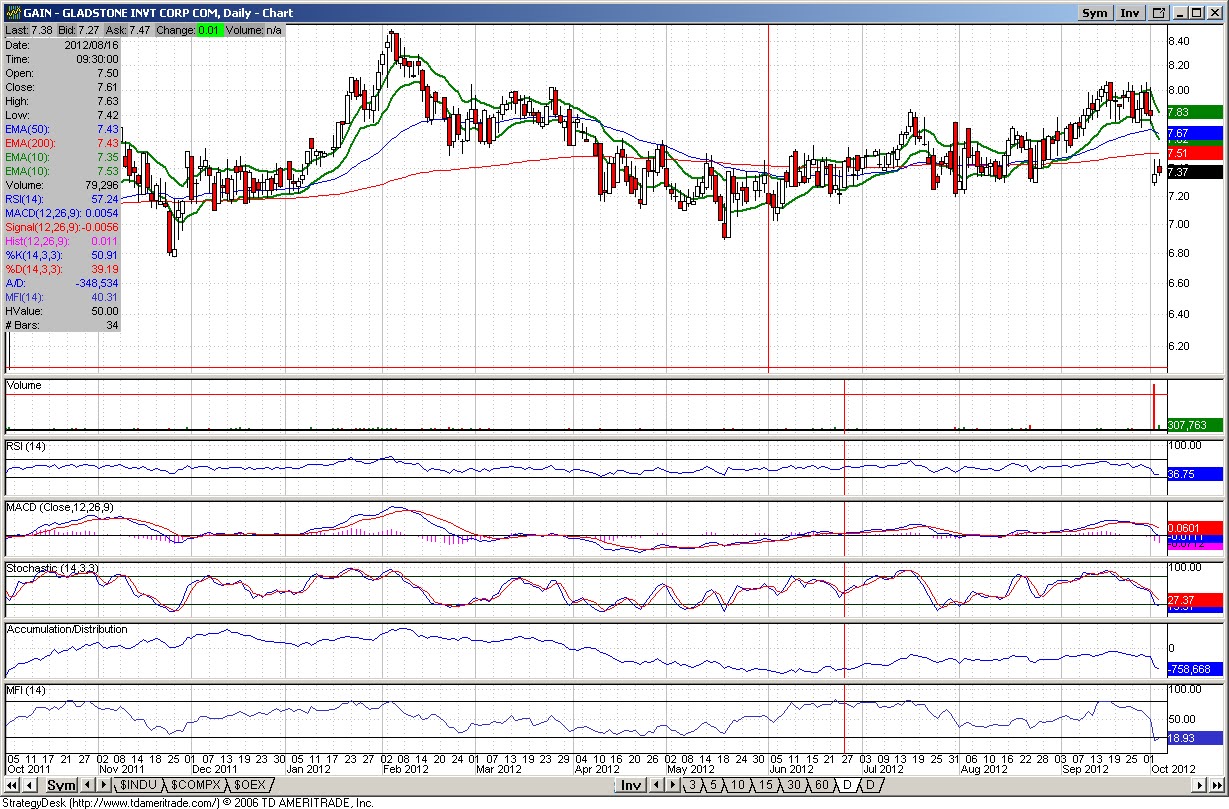Click the MFI (14) panel title

[26, 691]
